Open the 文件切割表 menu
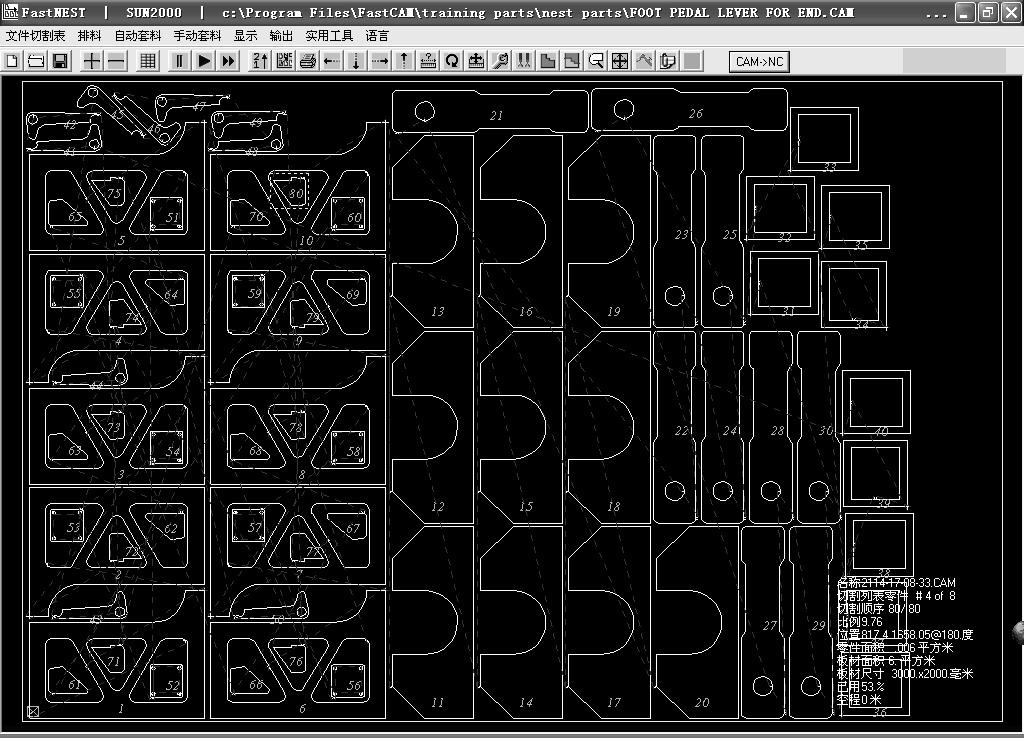This screenshot has height=738, width=1024. tap(35, 35)
